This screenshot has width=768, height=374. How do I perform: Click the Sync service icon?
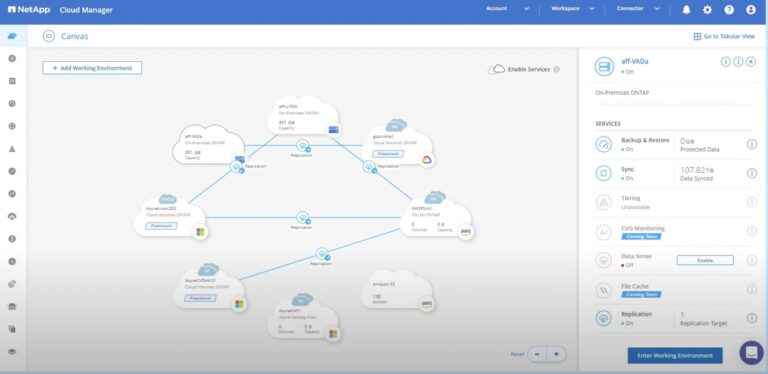tap(604, 173)
